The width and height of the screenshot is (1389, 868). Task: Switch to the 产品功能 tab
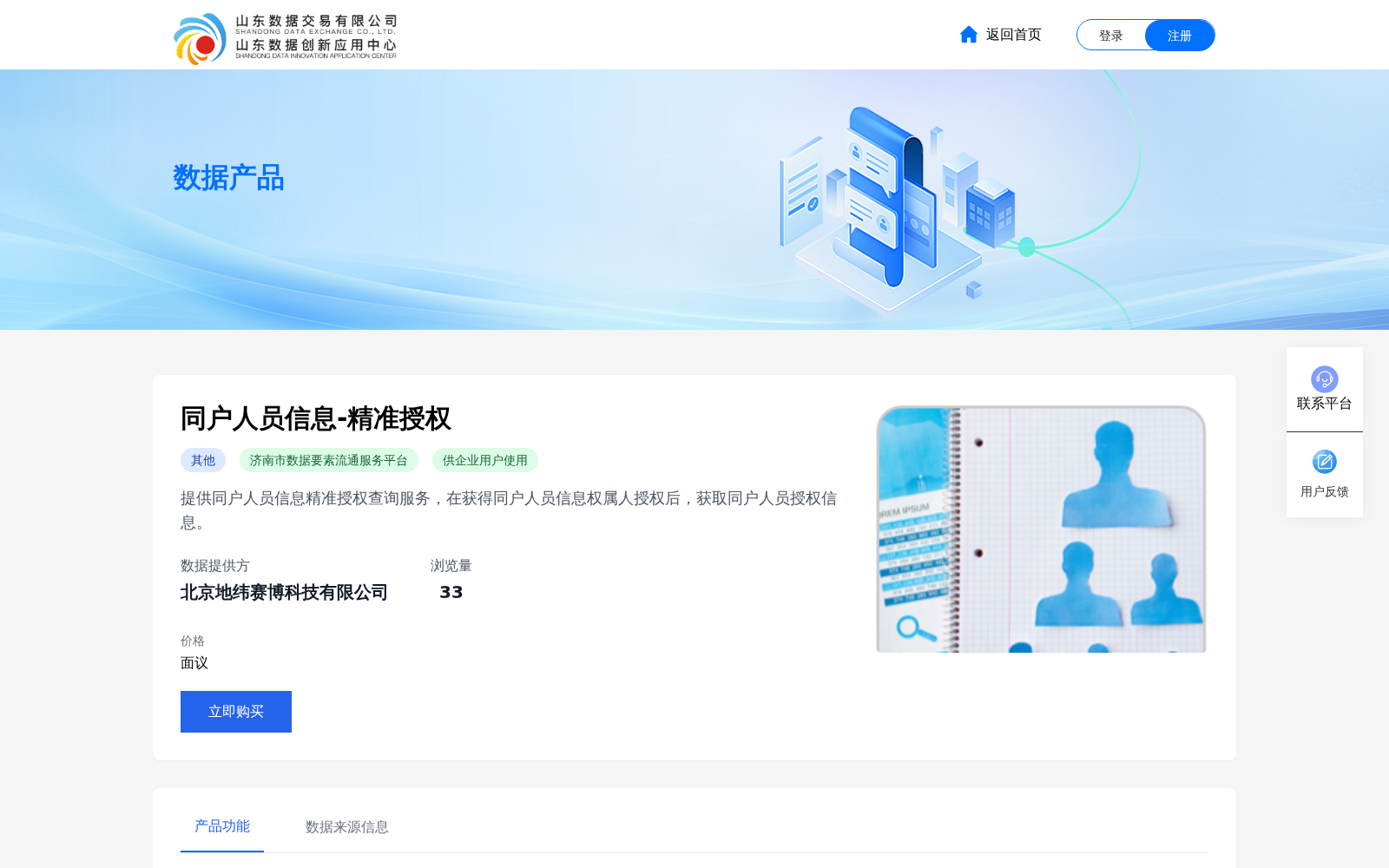(x=222, y=826)
